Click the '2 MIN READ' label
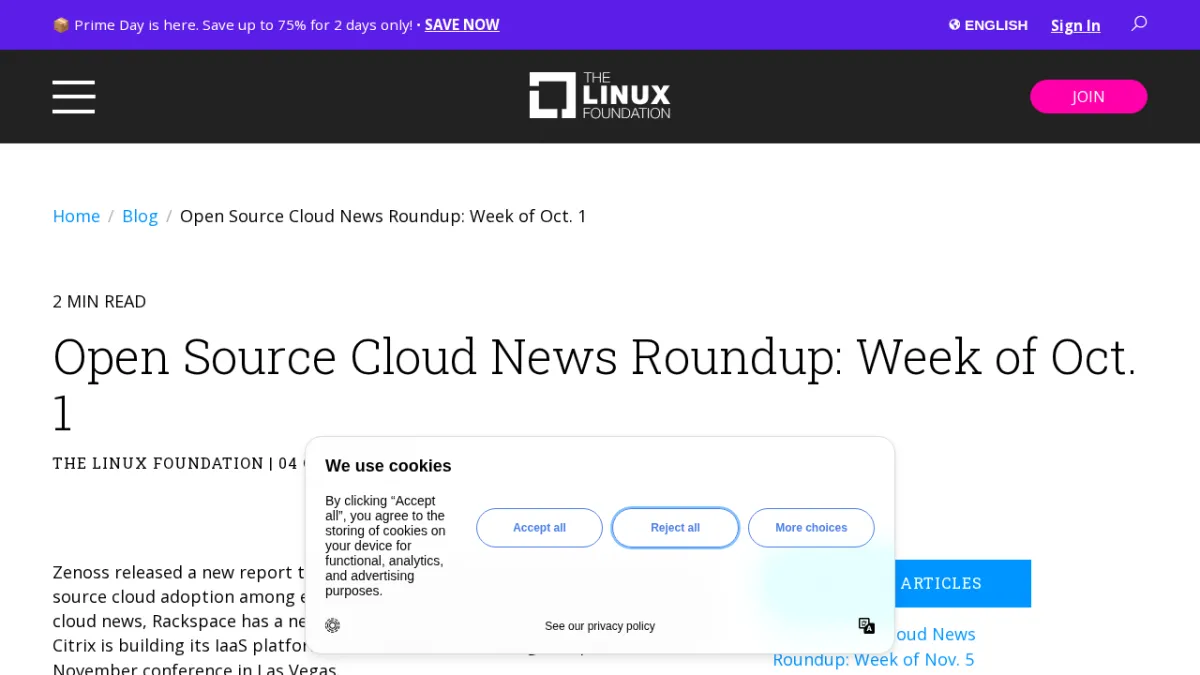Image resolution: width=1200 pixels, height=675 pixels. click(99, 301)
